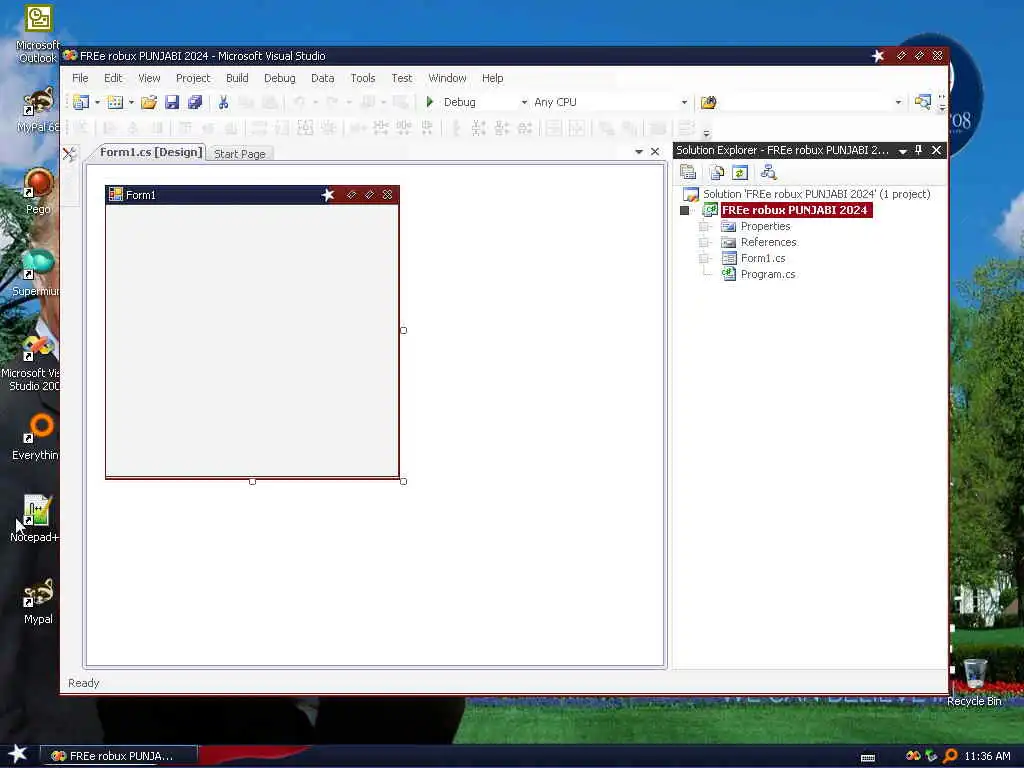This screenshot has width=1024, height=768.
Task: Click Refresh icon in Solution Explorer toolbar
Action: tap(740, 172)
